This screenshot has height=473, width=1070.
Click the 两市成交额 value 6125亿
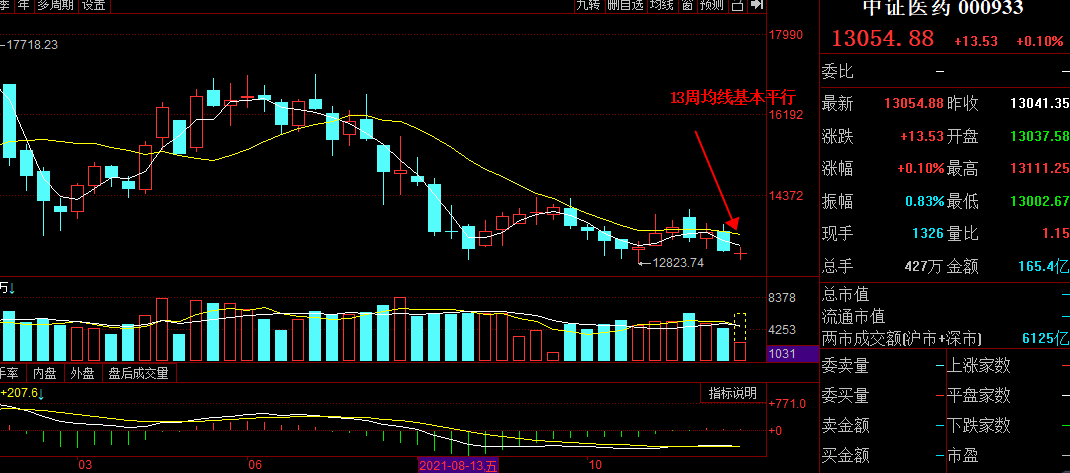[x=1045, y=338]
